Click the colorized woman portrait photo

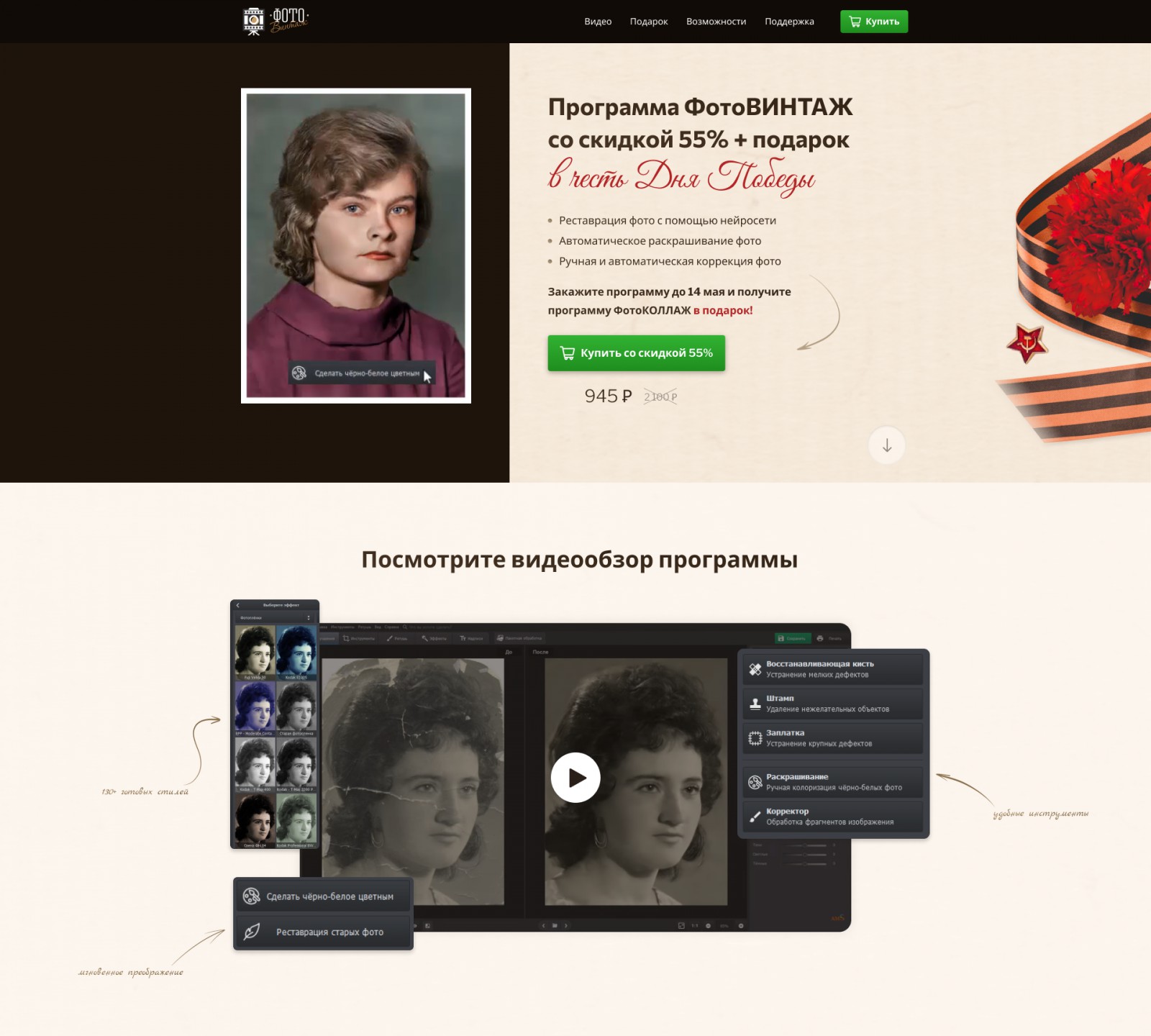point(356,245)
